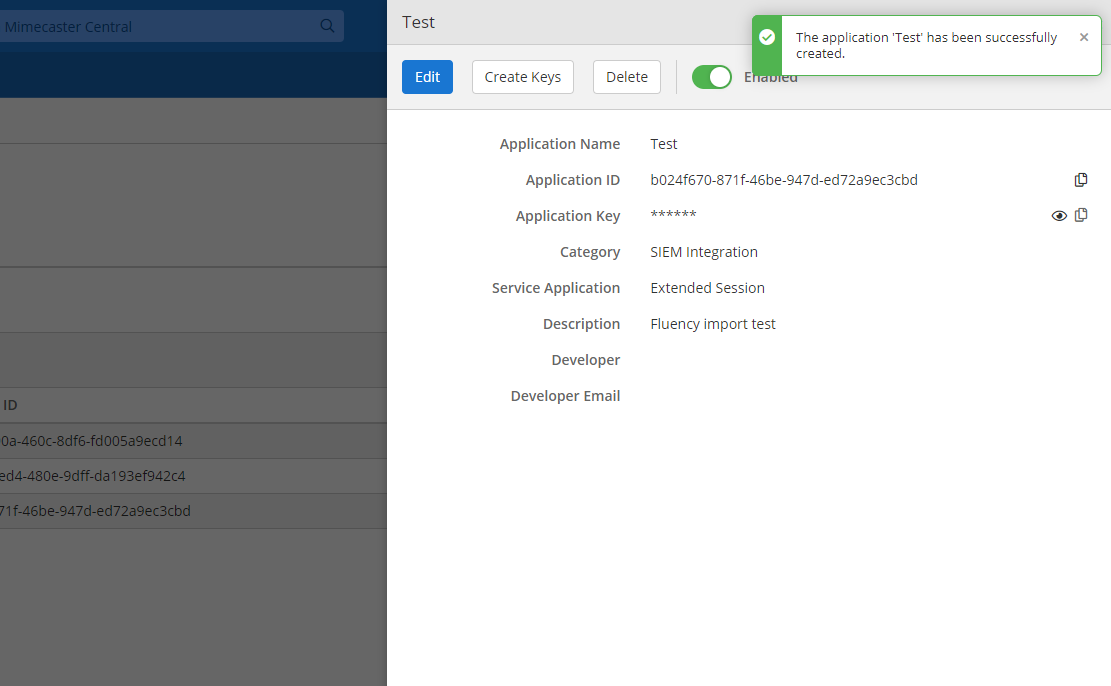The image size is (1111, 686).
Task: Click the Application Name value 'Test'
Action: (664, 144)
